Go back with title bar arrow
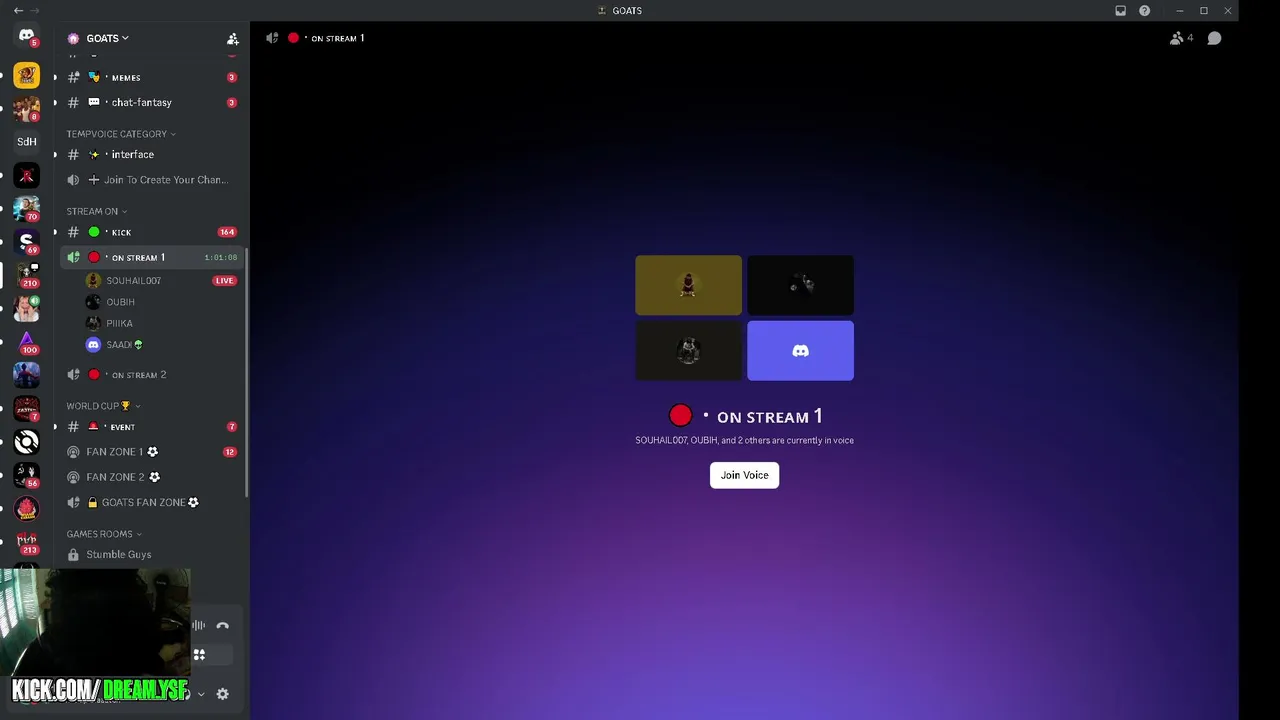This screenshot has width=1280, height=720. 17,10
